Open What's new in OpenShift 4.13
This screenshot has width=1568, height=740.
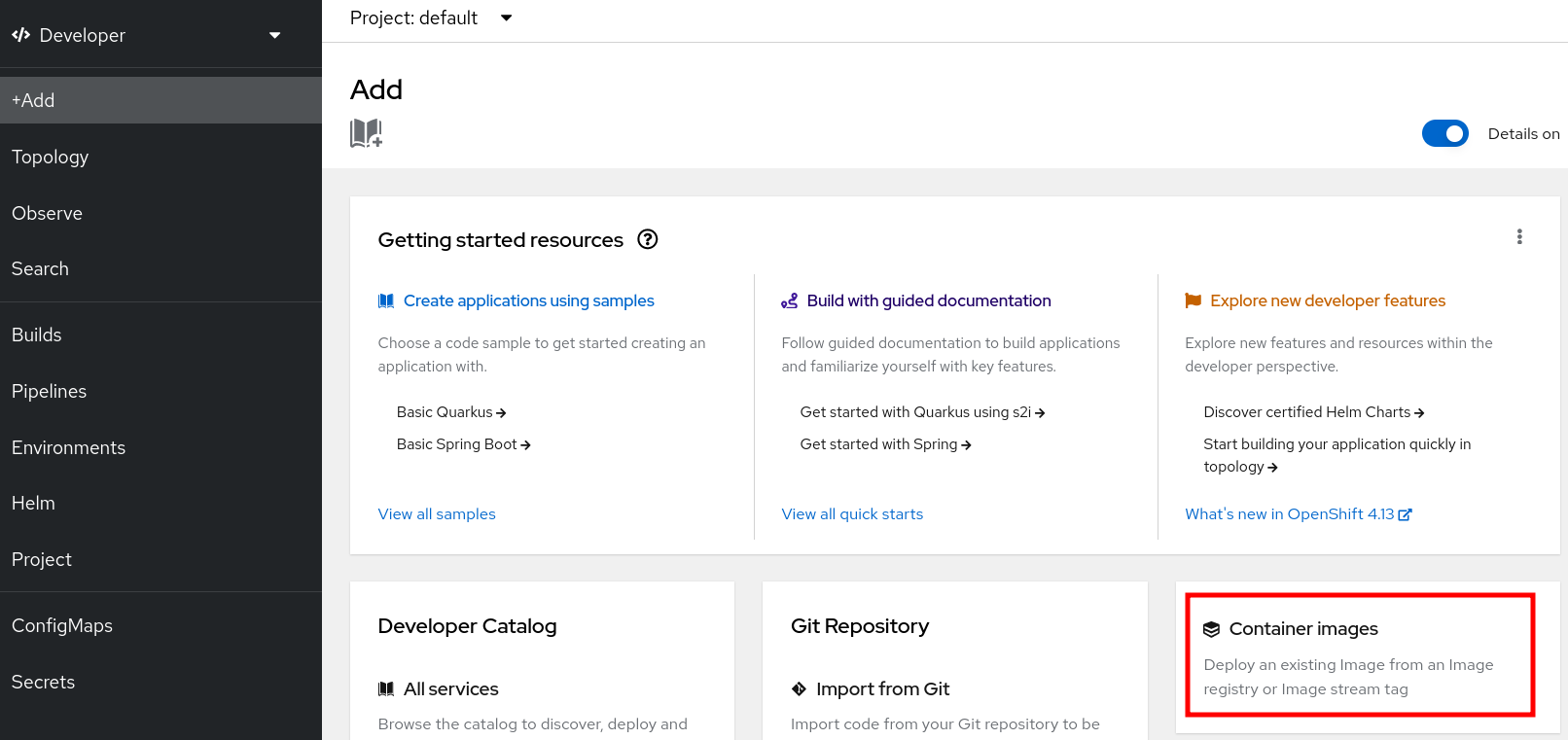(1297, 513)
